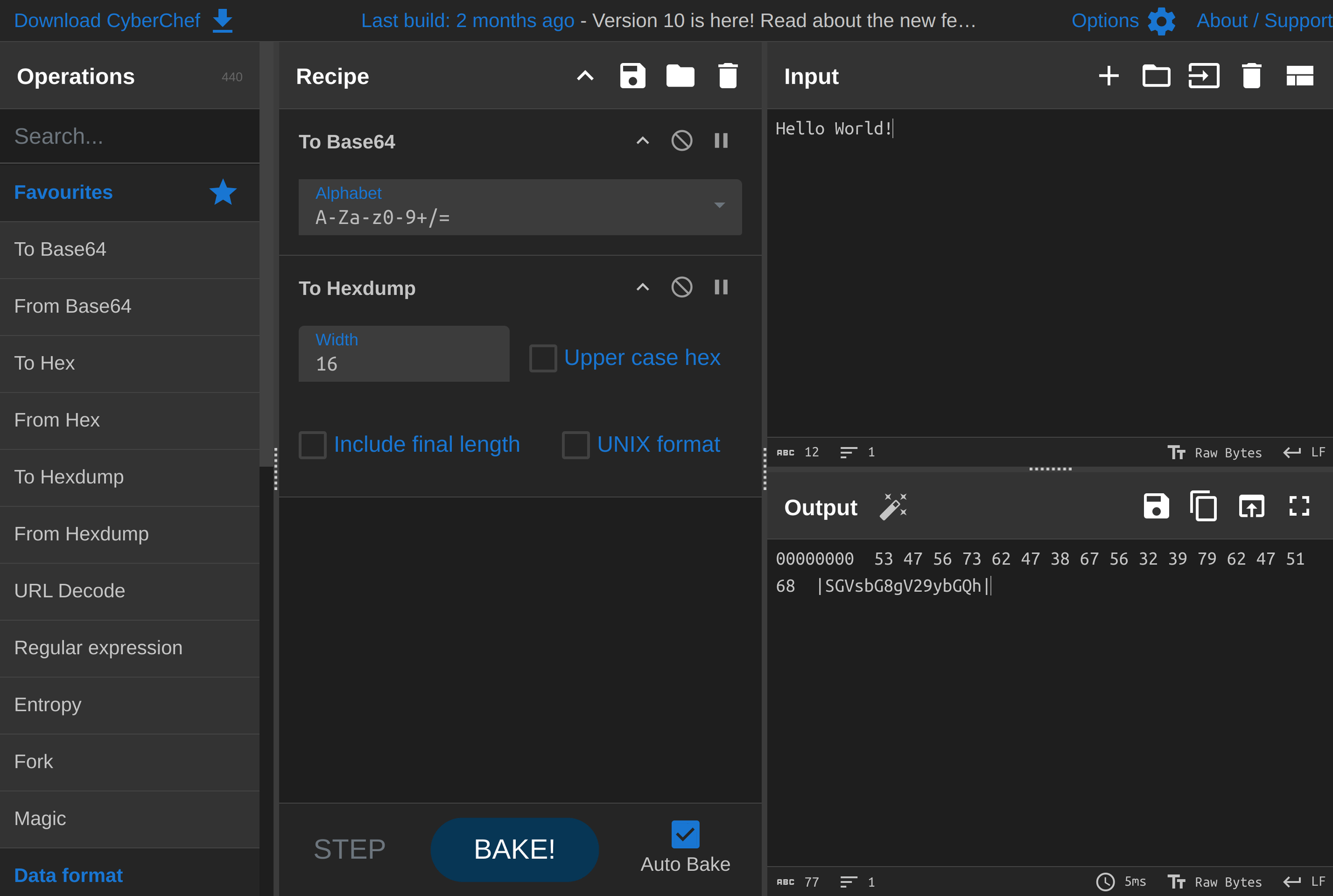Add a new input tab
This screenshot has height=896, width=1333.
pos(1108,75)
